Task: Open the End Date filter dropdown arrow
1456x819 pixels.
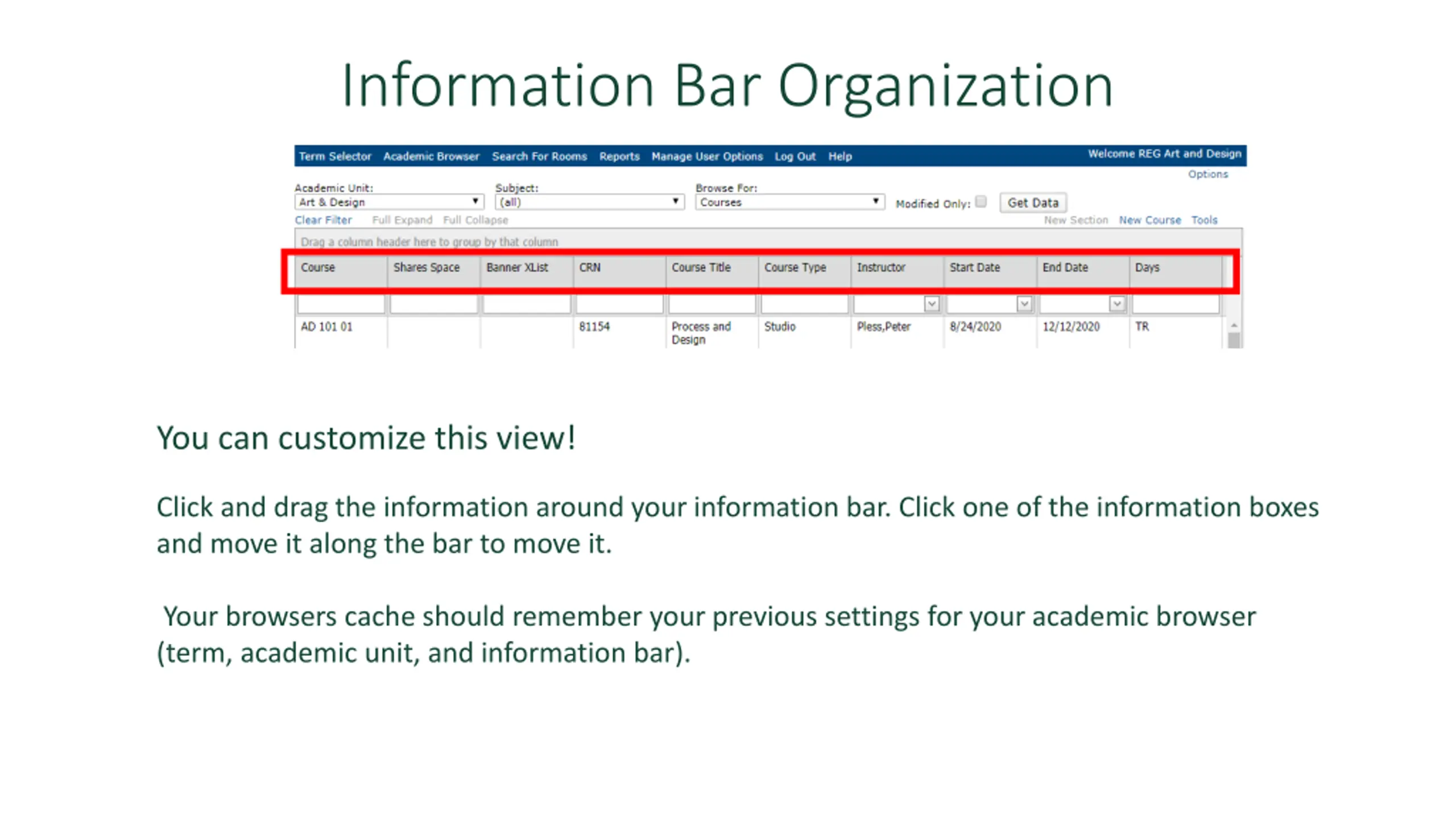Action: 1117,304
